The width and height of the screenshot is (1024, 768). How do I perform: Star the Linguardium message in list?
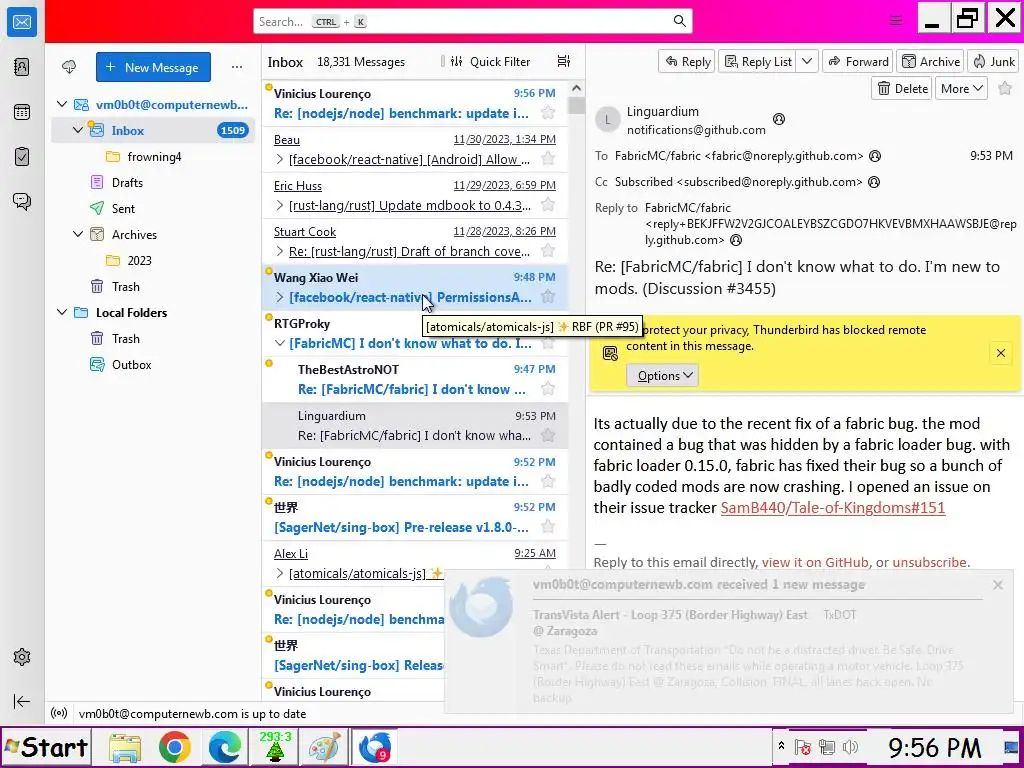tap(548, 435)
